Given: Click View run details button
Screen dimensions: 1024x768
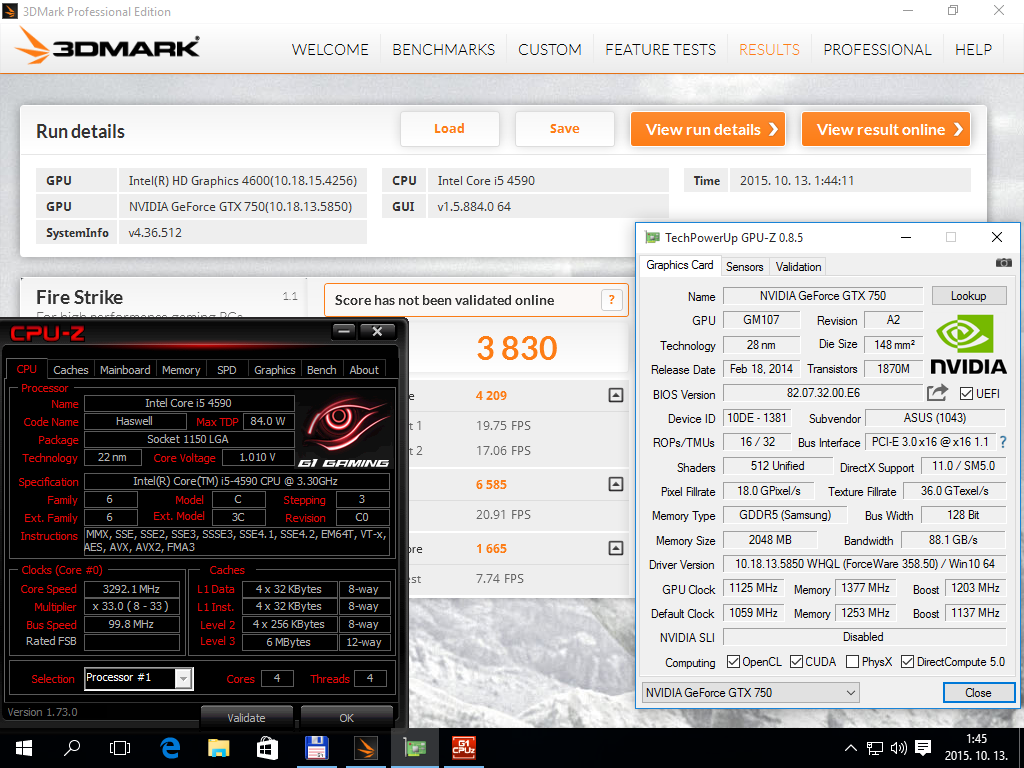Looking at the screenshot, I should click(x=707, y=129).
